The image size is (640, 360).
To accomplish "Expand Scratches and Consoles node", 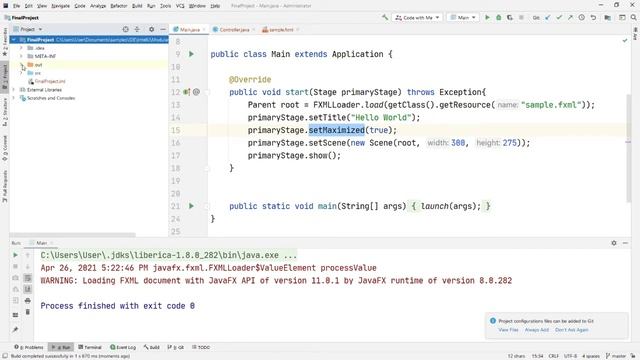I will [x=14, y=98].
